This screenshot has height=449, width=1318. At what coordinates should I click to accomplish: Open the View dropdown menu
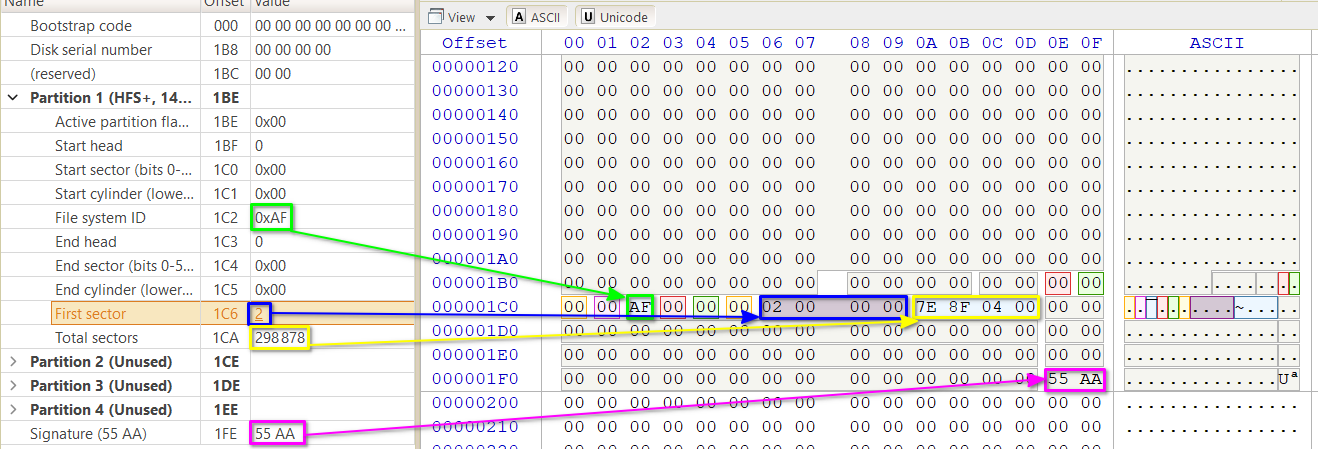point(460,17)
